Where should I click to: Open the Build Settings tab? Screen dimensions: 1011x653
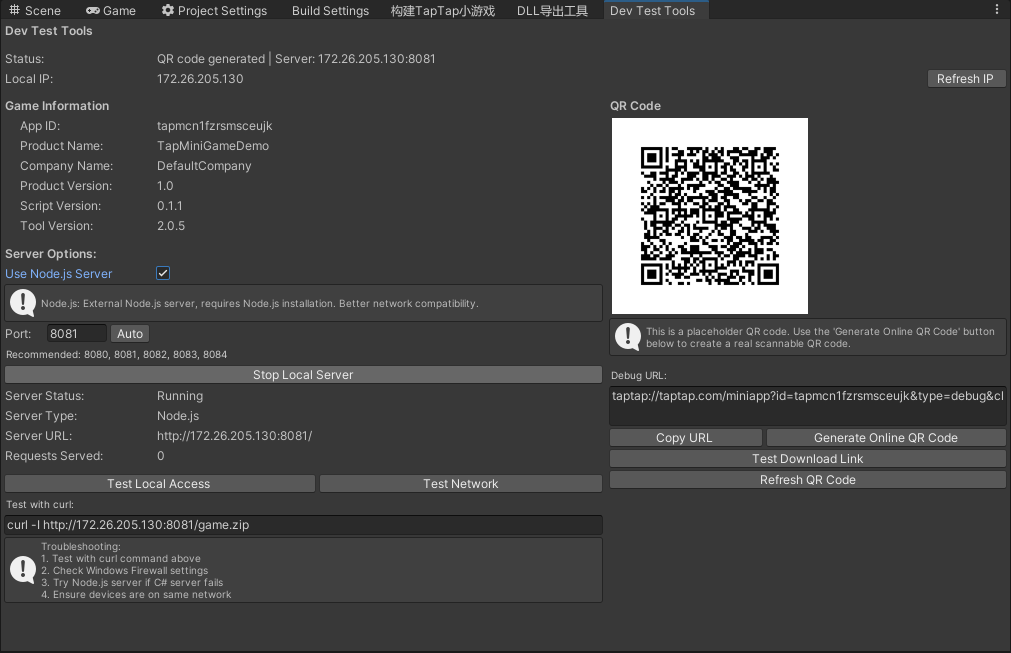(330, 10)
